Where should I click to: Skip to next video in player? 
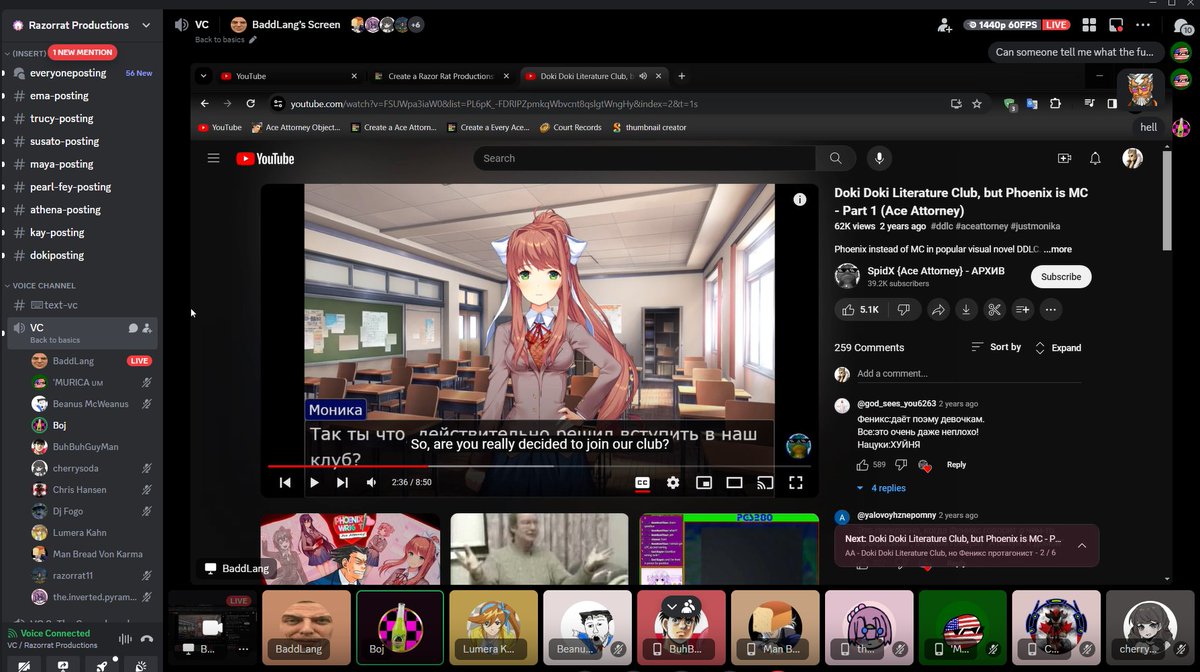tap(342, 483)
